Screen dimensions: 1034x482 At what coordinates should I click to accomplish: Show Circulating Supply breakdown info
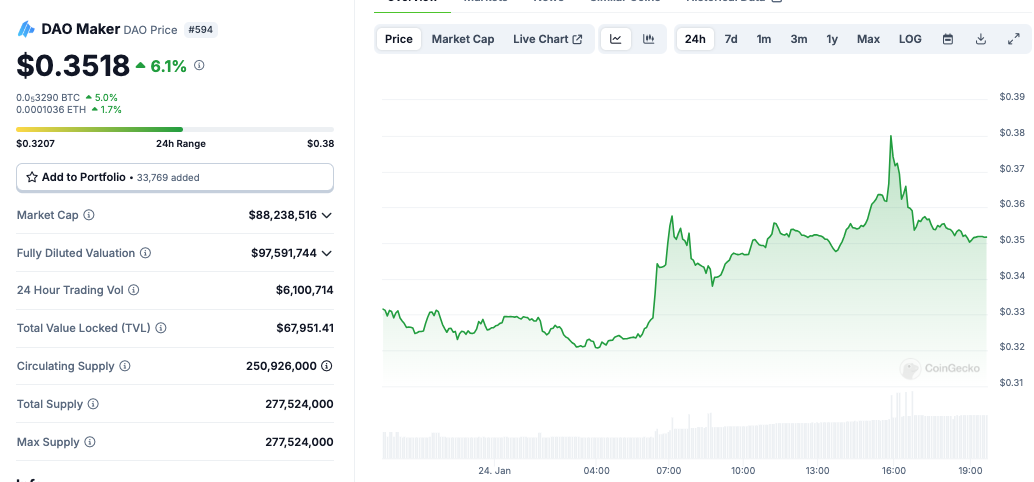[x=327, y=366]
